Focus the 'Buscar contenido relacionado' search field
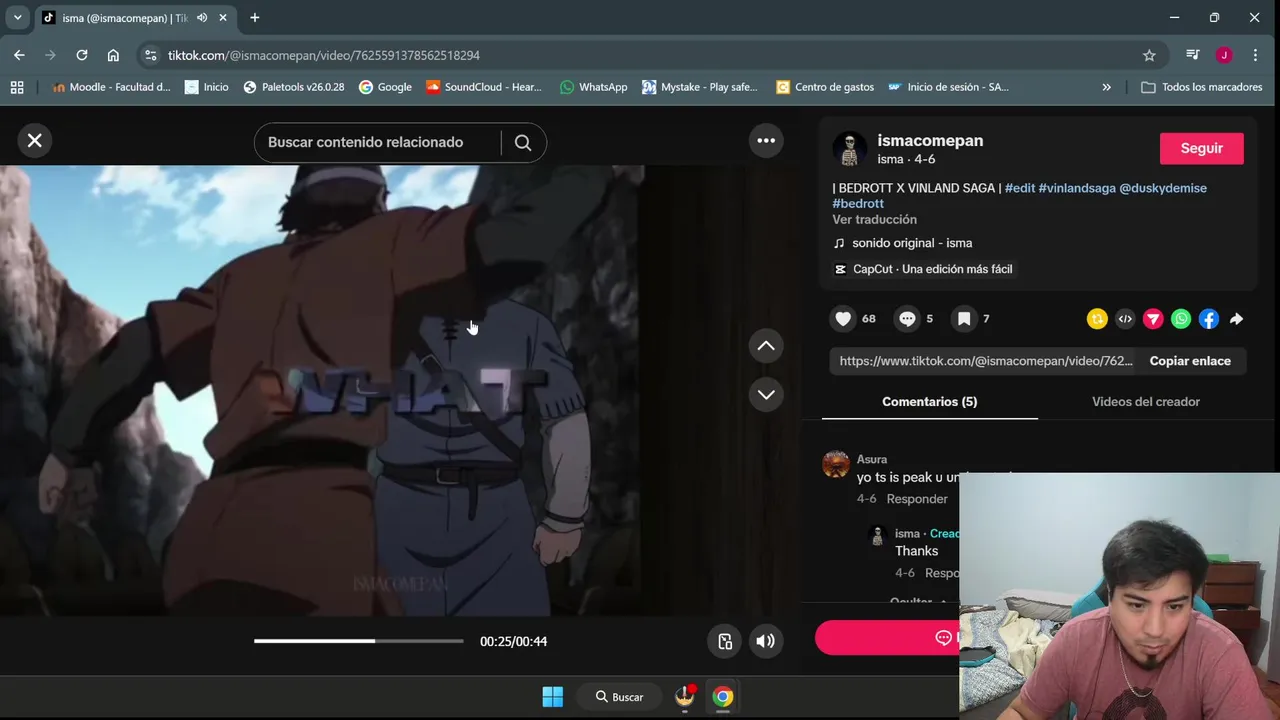The width and height of the screenshot is (1280, 720). click(378, 142)
